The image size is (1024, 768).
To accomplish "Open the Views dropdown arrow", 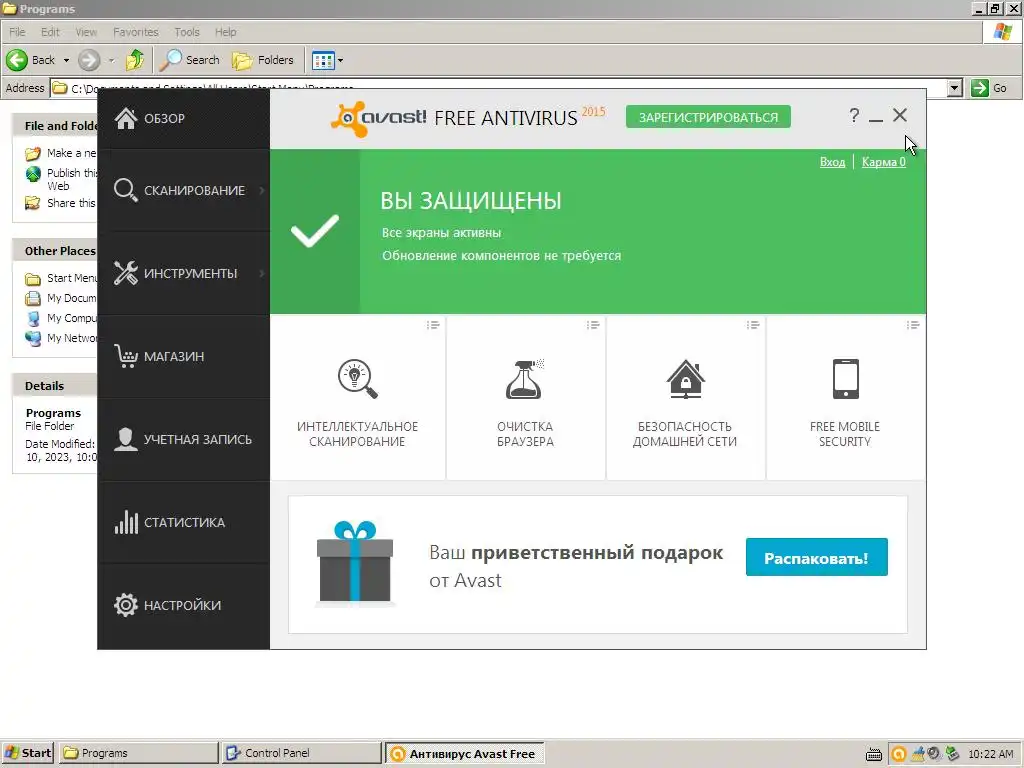I will (340, 61).
